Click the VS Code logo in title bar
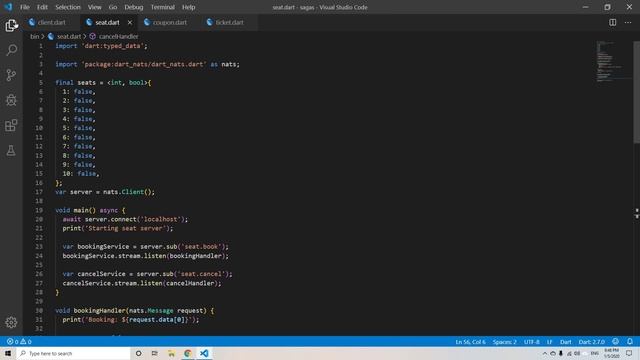Image resolution: width=640 pixels, height=360 pixels. (8, 7)
